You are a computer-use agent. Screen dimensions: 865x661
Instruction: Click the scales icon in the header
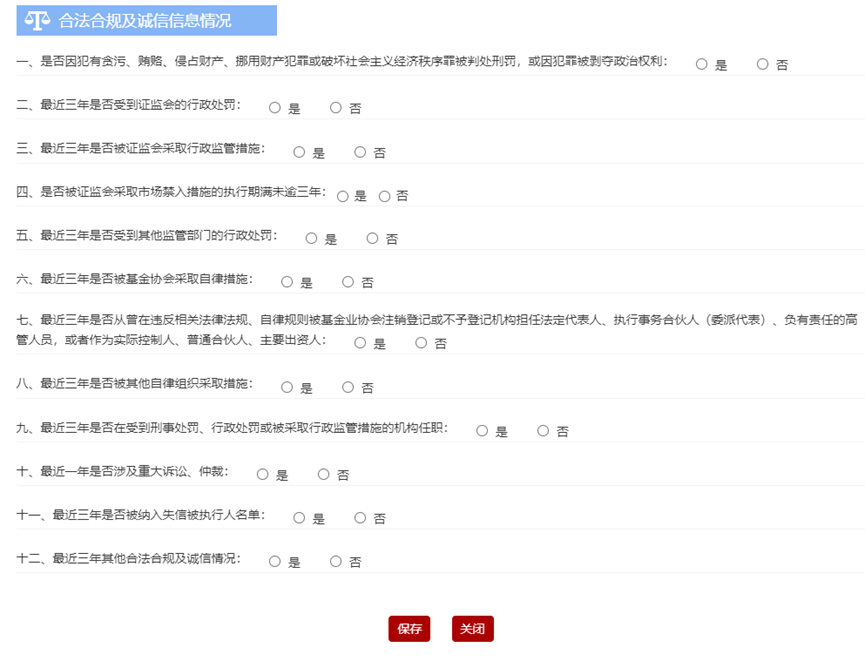click(x=37, y=20)
